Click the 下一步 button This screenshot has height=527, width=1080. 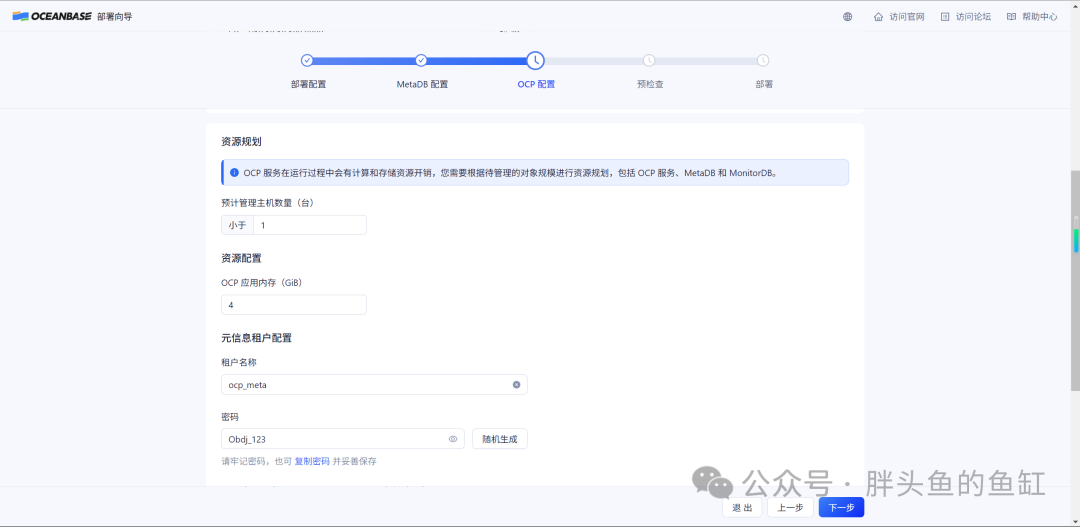coord(841,508)
